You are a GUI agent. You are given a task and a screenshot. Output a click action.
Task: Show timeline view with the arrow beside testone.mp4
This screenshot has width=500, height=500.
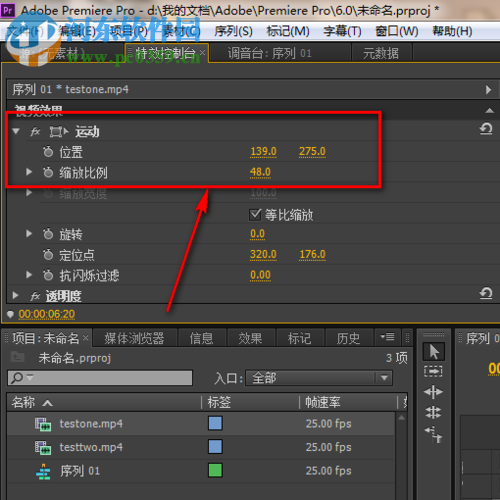click(x=488, y=89)
